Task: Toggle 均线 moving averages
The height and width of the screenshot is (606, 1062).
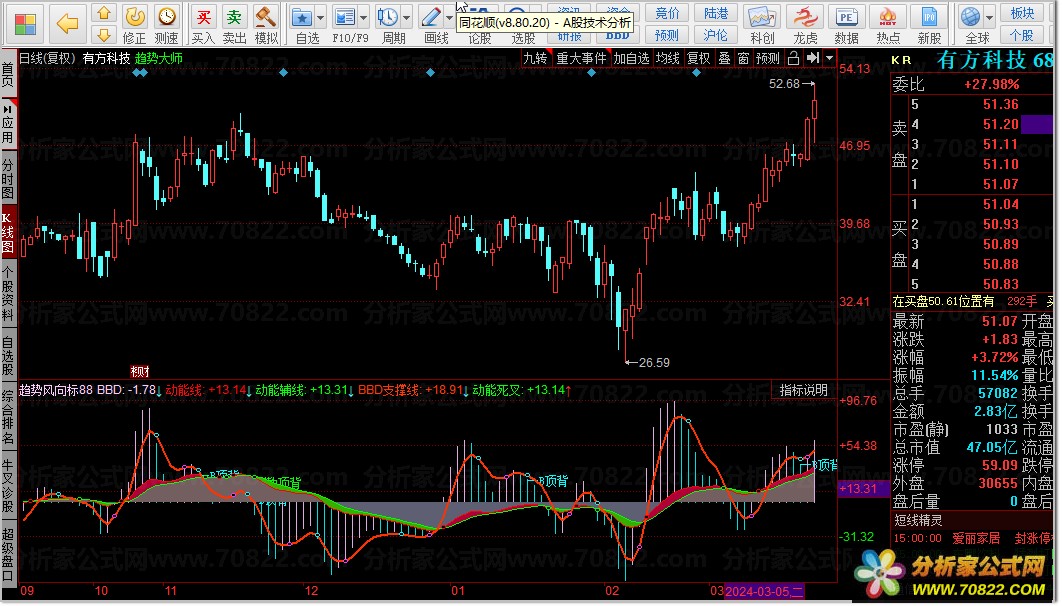Action: click(667, 59)
